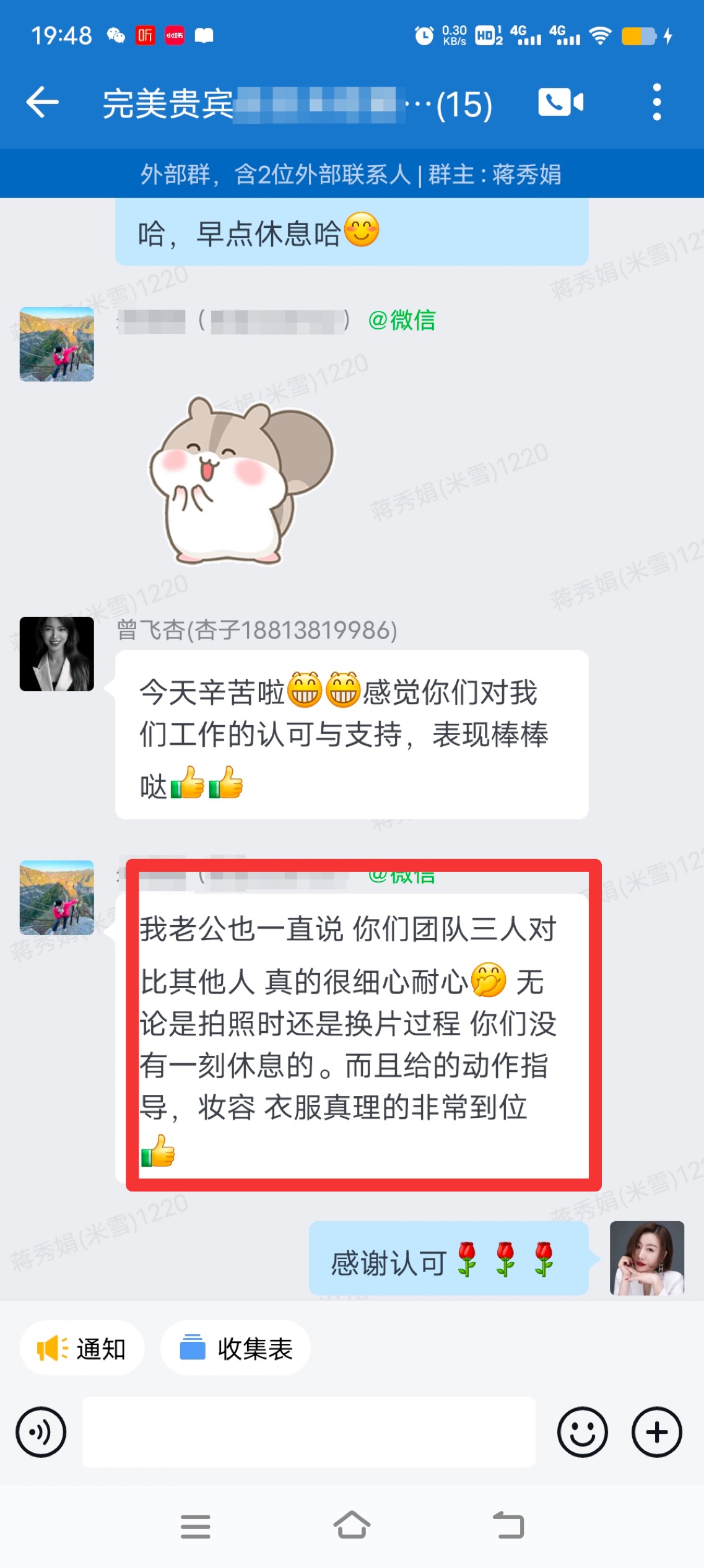This screenshot has height=1568, width=704.
Task: Switch to voice input mode
Action: coord(41,1432)
